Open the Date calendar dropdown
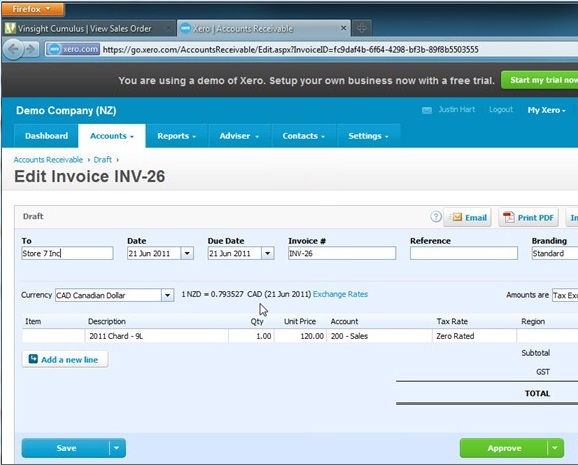This screenshot has width=578, height=465. 187,253
